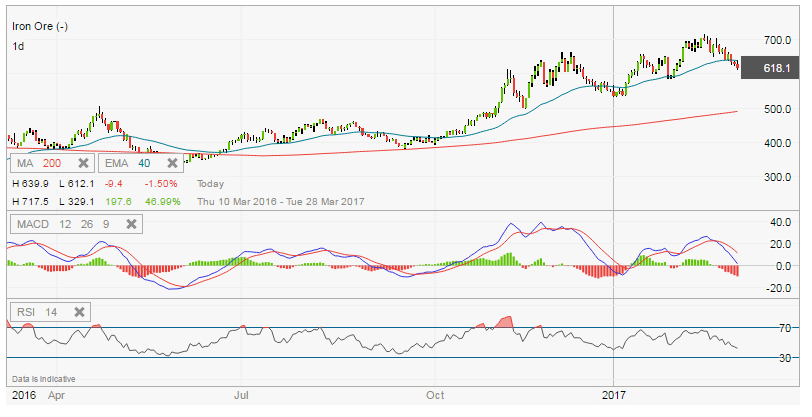This screenshot has width=812, height=417.
Task: Click the MACD zero line label 0.0
Action: (x=784, y=266)
